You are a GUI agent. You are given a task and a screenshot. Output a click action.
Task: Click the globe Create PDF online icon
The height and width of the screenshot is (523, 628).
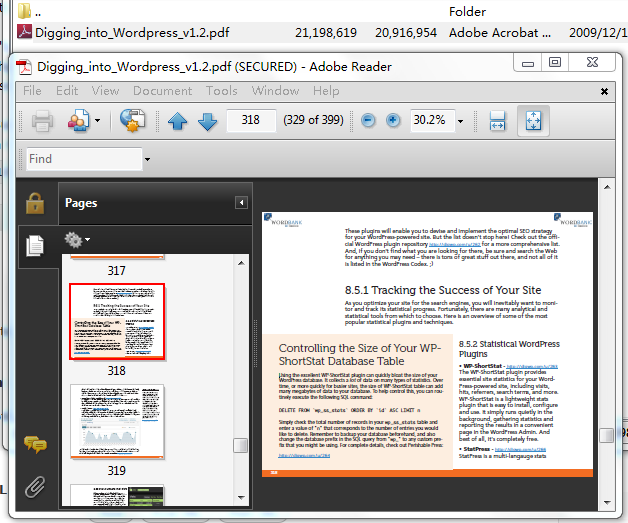click(x=133, y=120)
